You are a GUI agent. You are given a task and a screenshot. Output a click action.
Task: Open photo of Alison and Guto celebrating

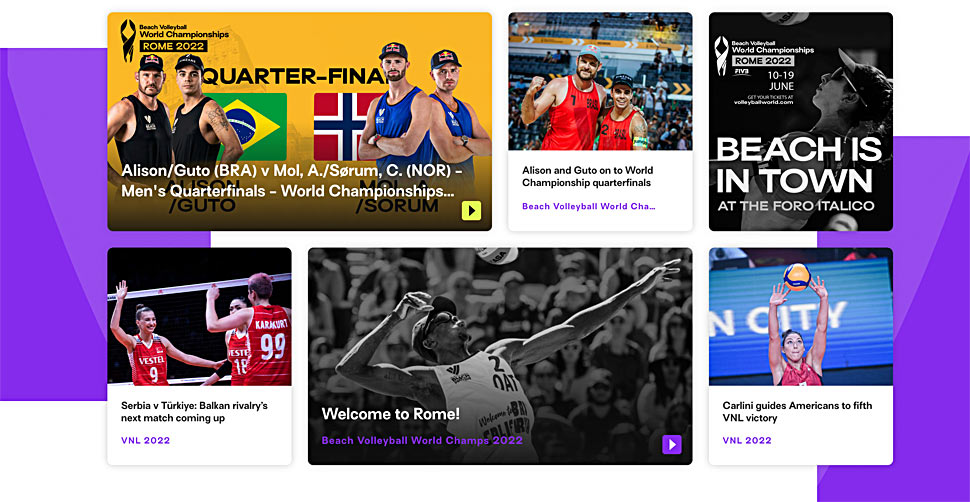coord(600,82)
